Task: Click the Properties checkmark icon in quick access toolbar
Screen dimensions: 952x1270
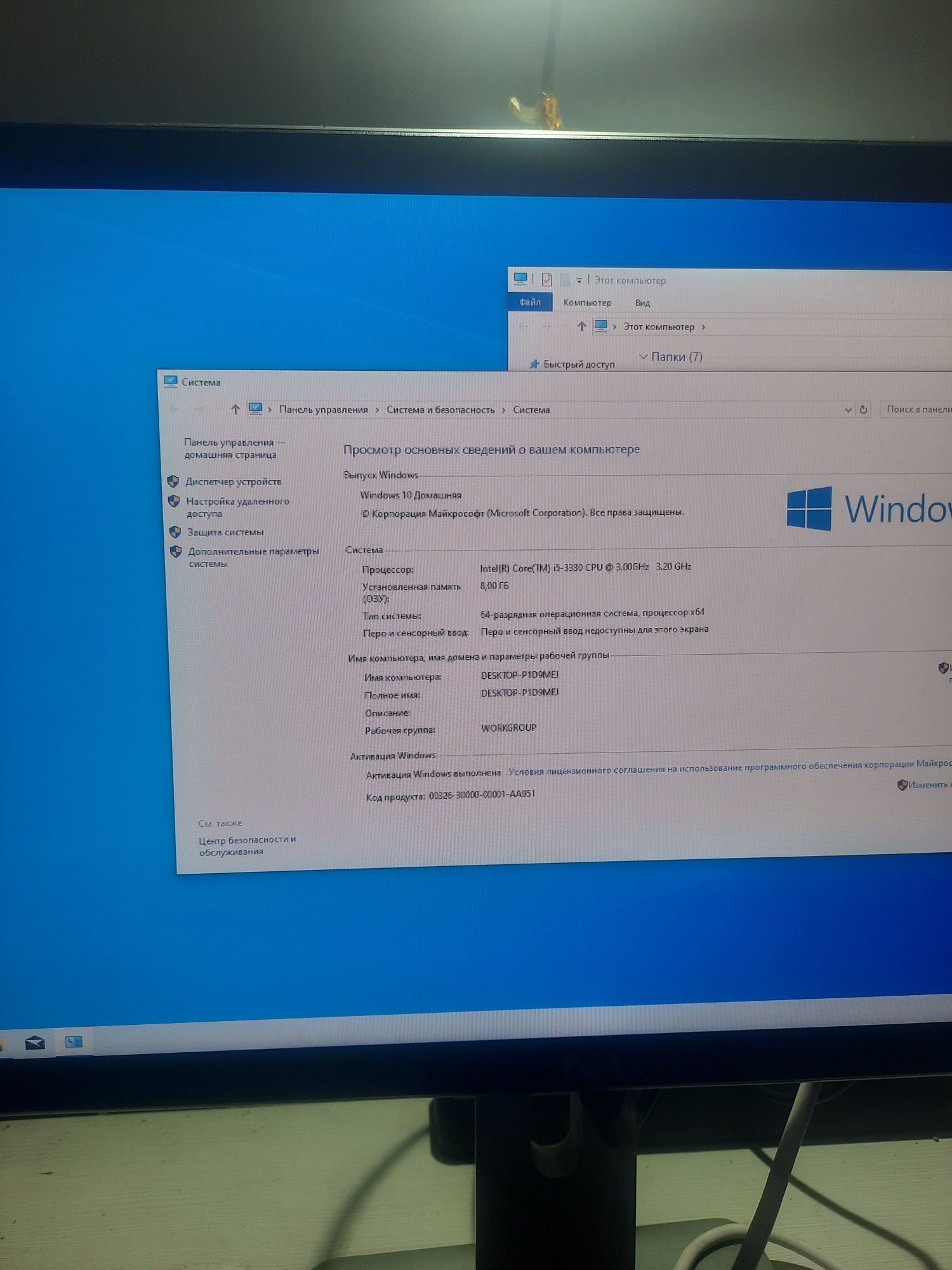Action: [546, 279]
